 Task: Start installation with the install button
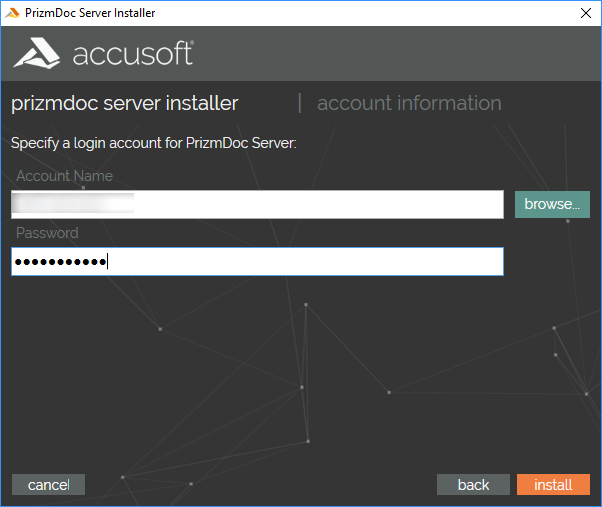pyautogui.click(x=553, y=484)
